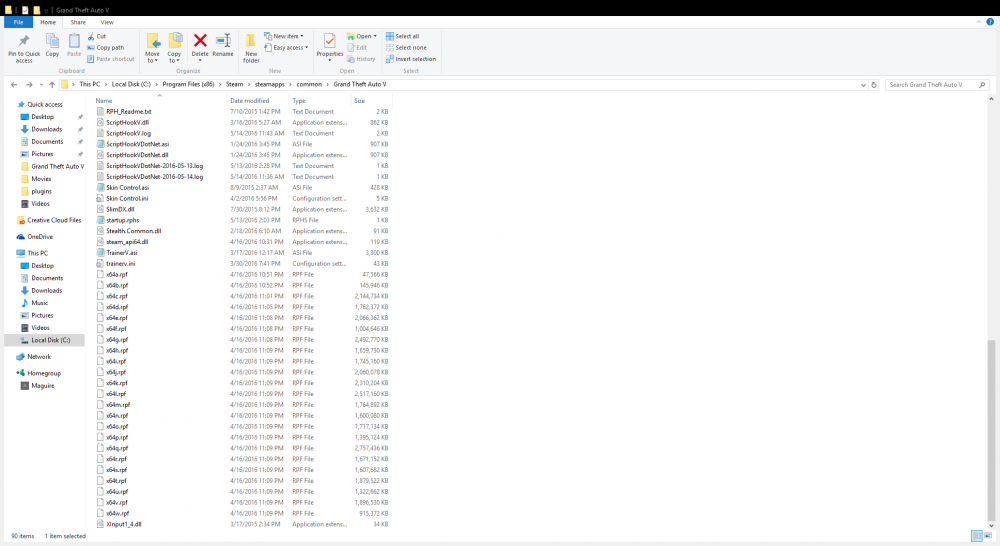Click the file list vertical scrollbar
1000x546 pixels.
coord(991,431)
